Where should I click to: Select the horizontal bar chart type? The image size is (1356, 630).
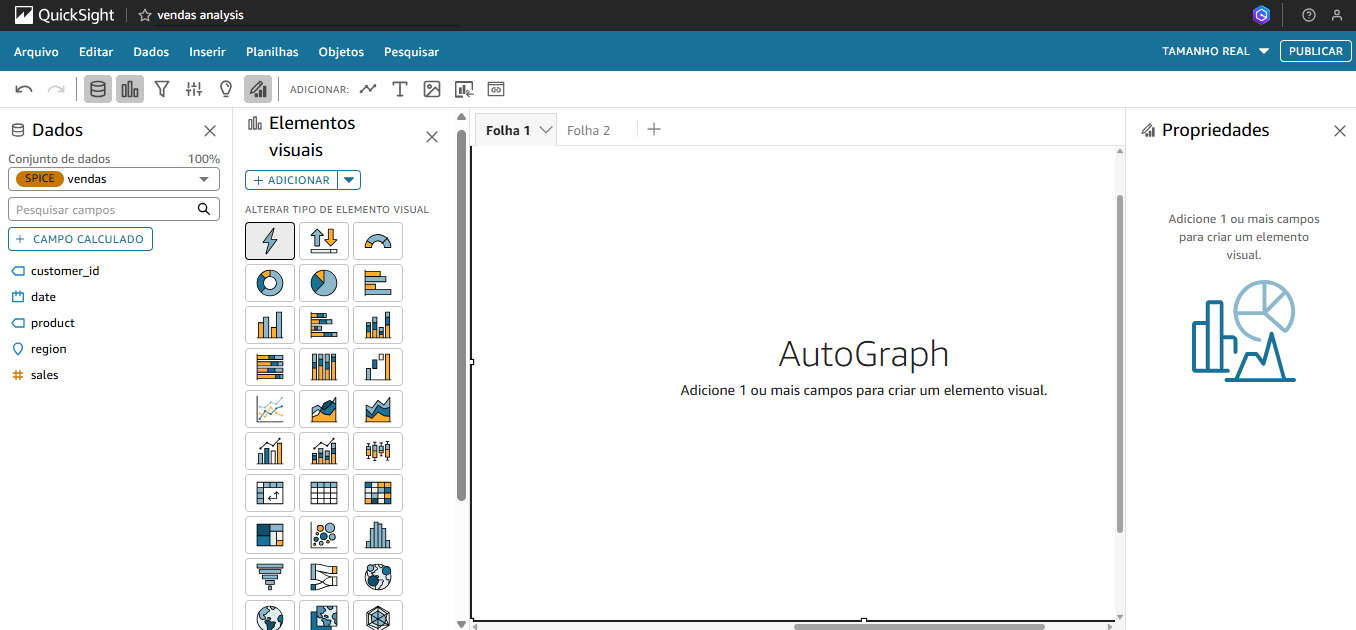378,283
